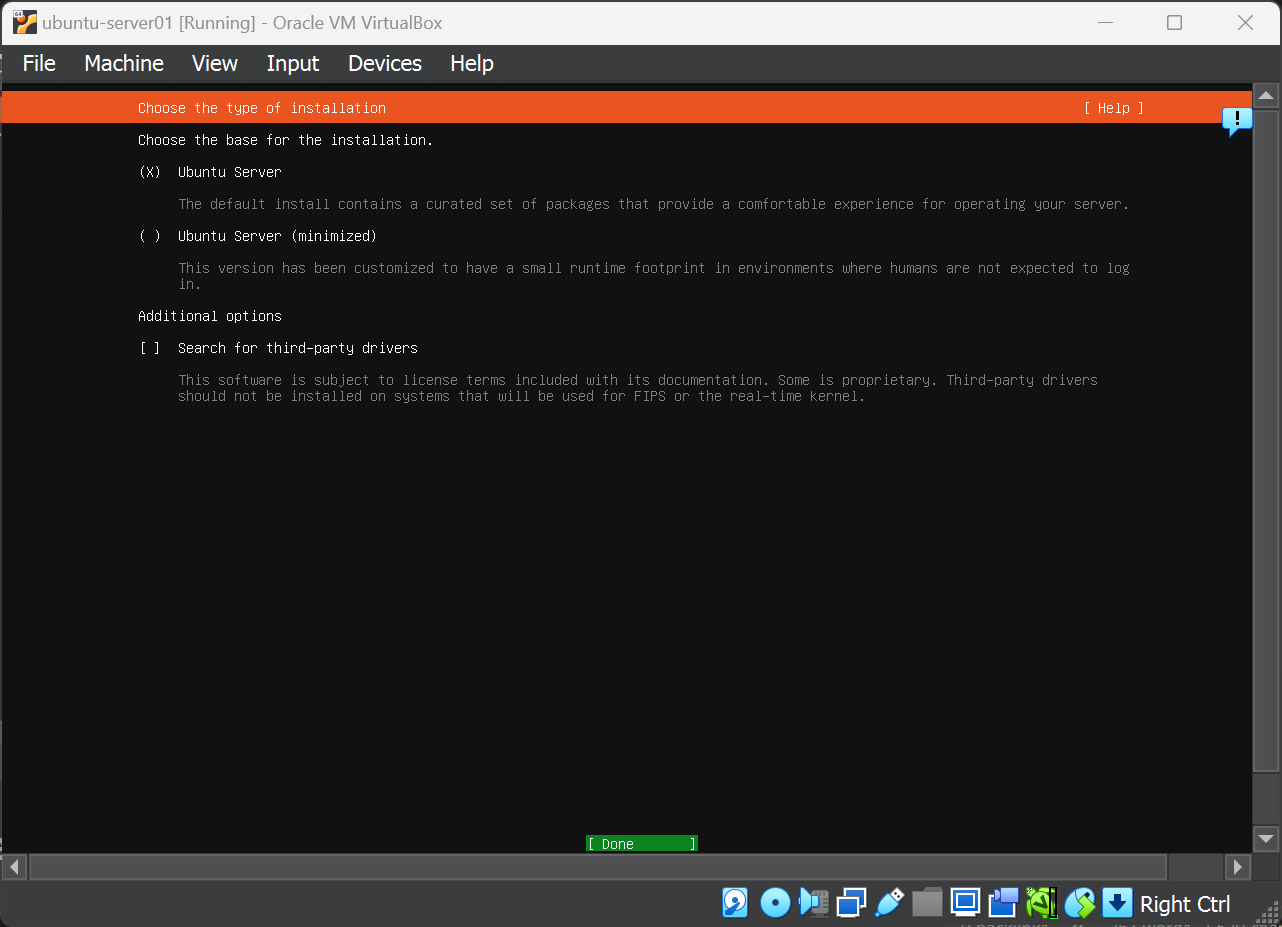Click the mouse integration status icon
Screen dimensions: 1282x927
point(1079,903)
